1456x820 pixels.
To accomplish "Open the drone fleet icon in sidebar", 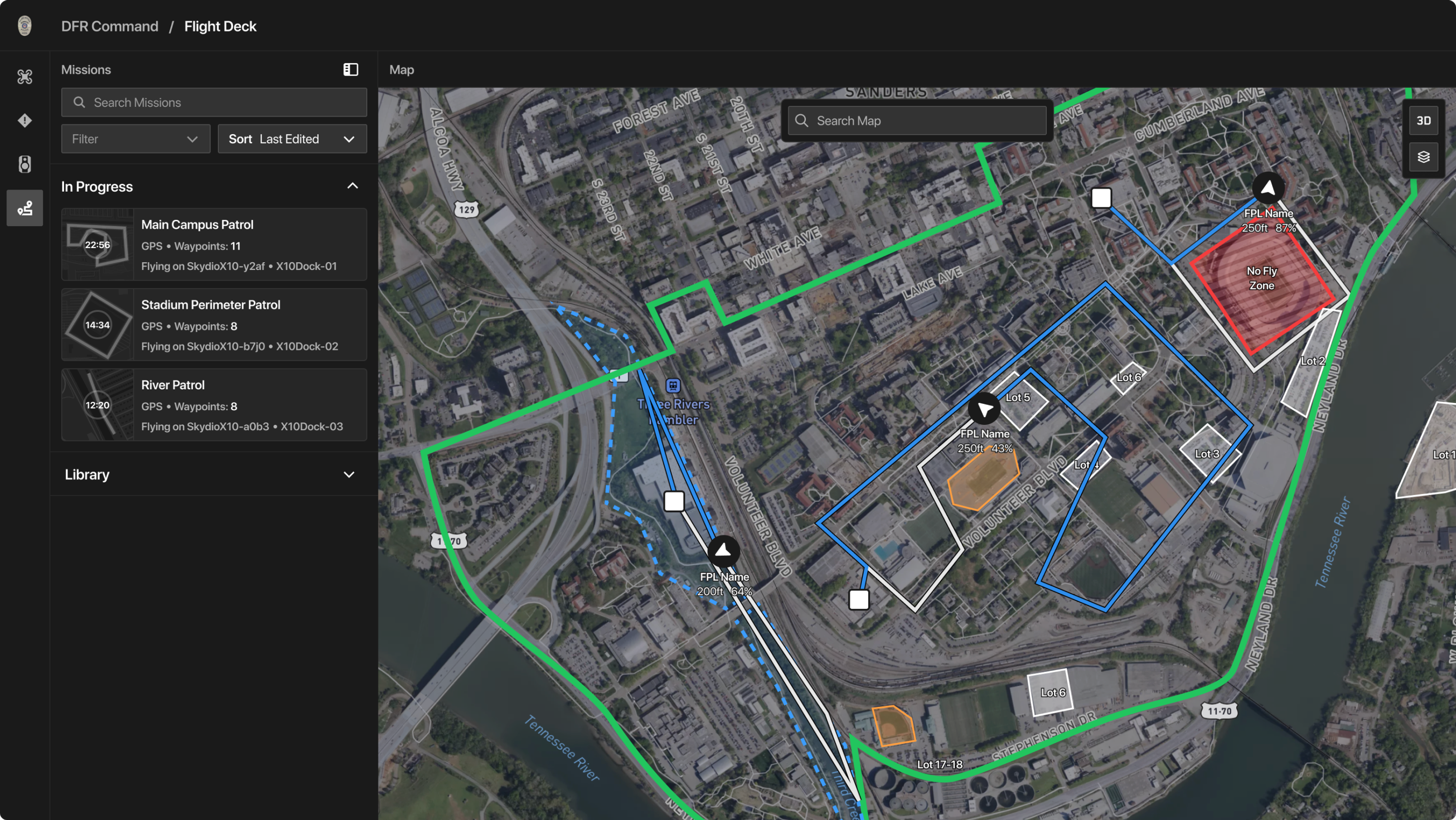I will click(24, 76).
